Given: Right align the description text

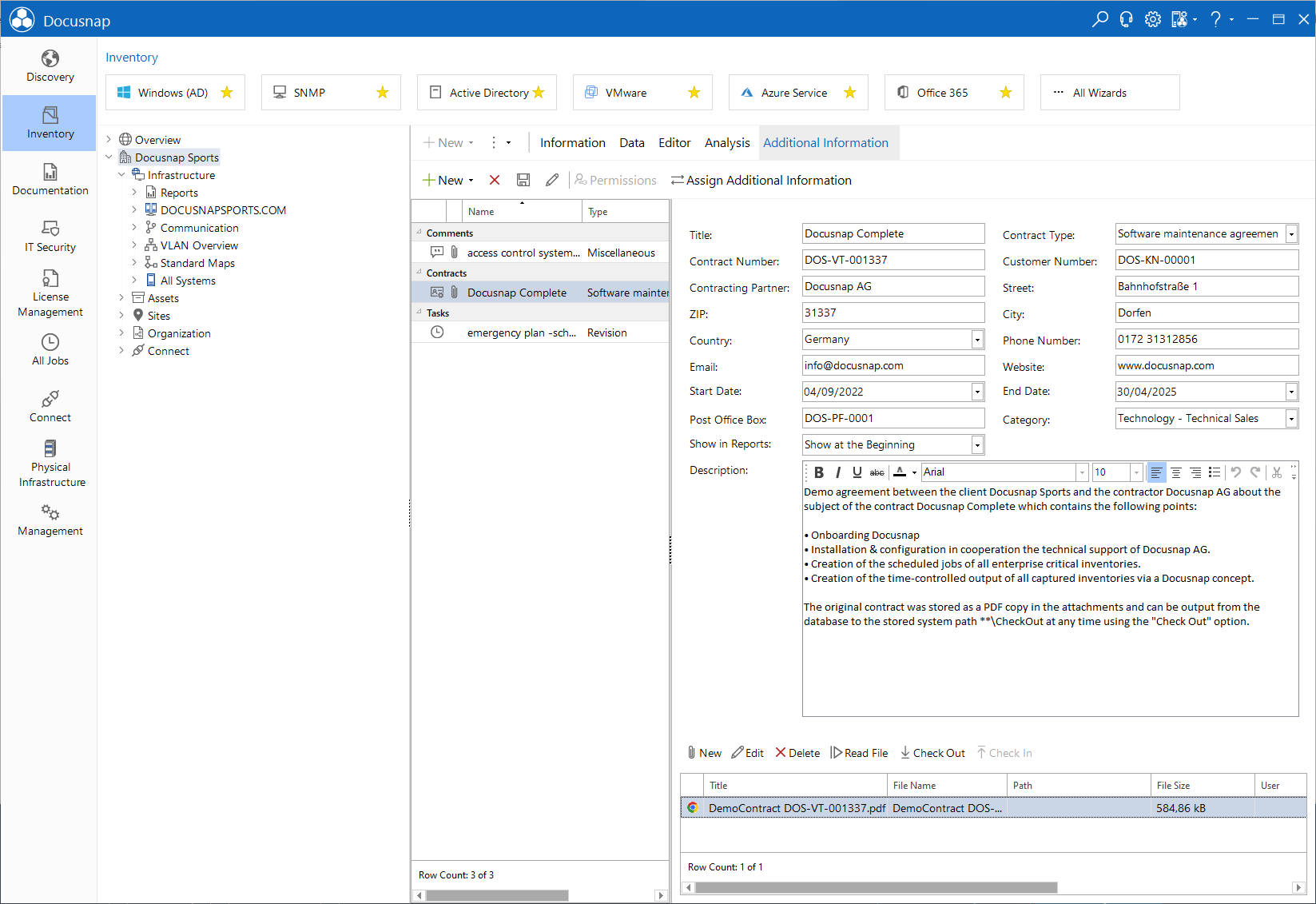Looking at the screenshot, I should (x=1195, y=472).
